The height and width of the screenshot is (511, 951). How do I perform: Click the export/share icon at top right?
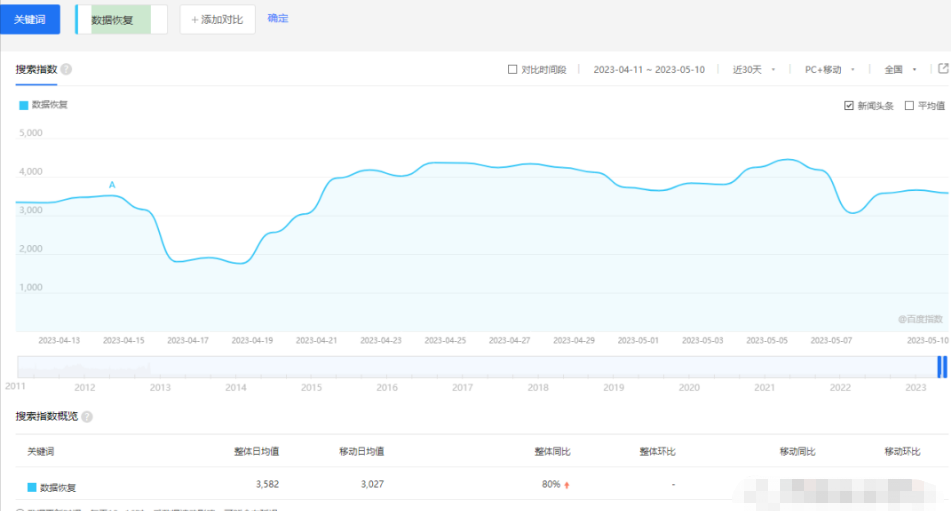pos(942,69)
